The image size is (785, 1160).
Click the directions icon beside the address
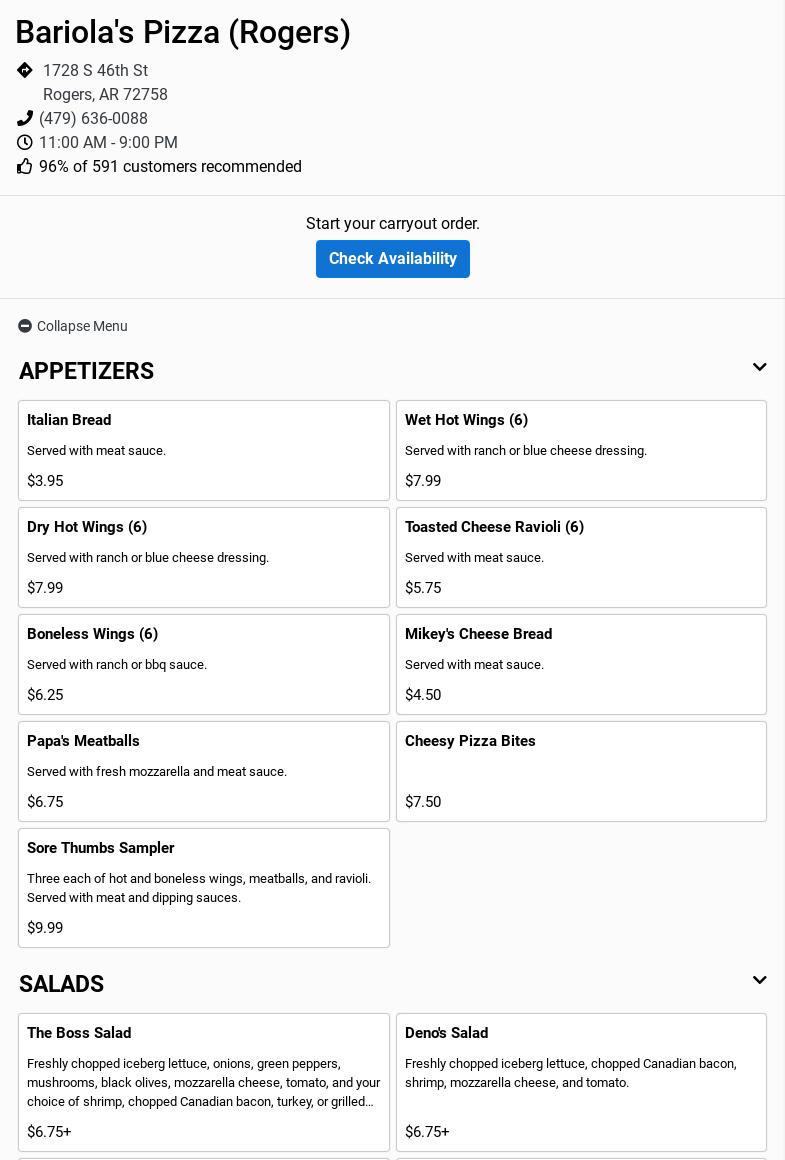pyautogui.click(x=25, y=70)
